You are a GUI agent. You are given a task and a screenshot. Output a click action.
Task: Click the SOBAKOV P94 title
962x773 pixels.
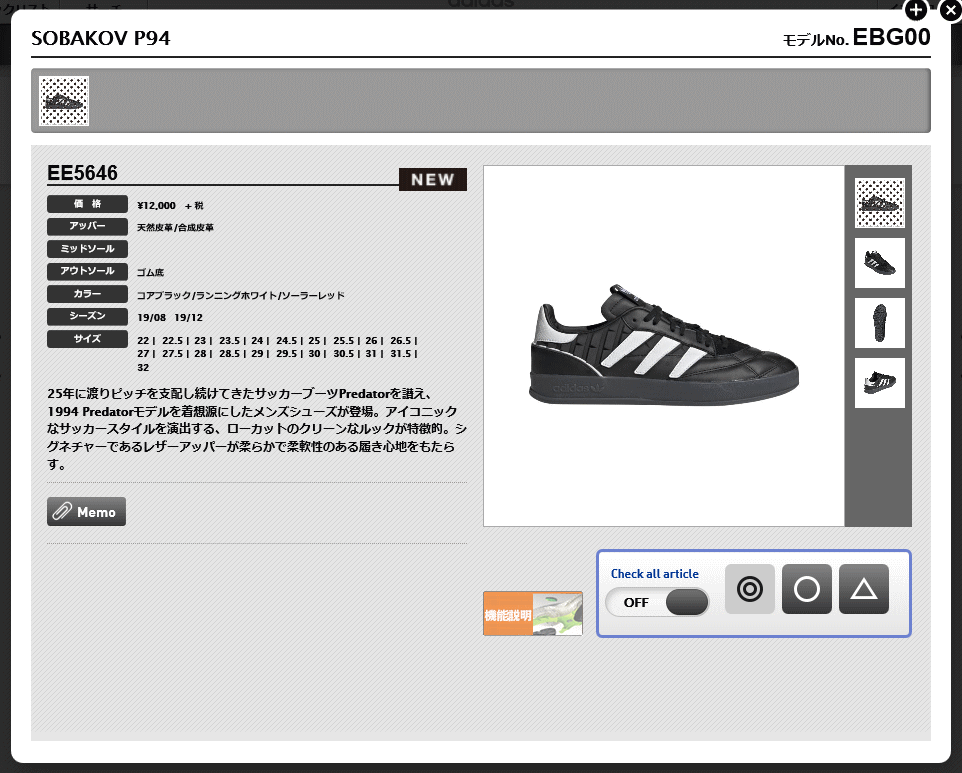pyautogui.click(x=101, y=38)
